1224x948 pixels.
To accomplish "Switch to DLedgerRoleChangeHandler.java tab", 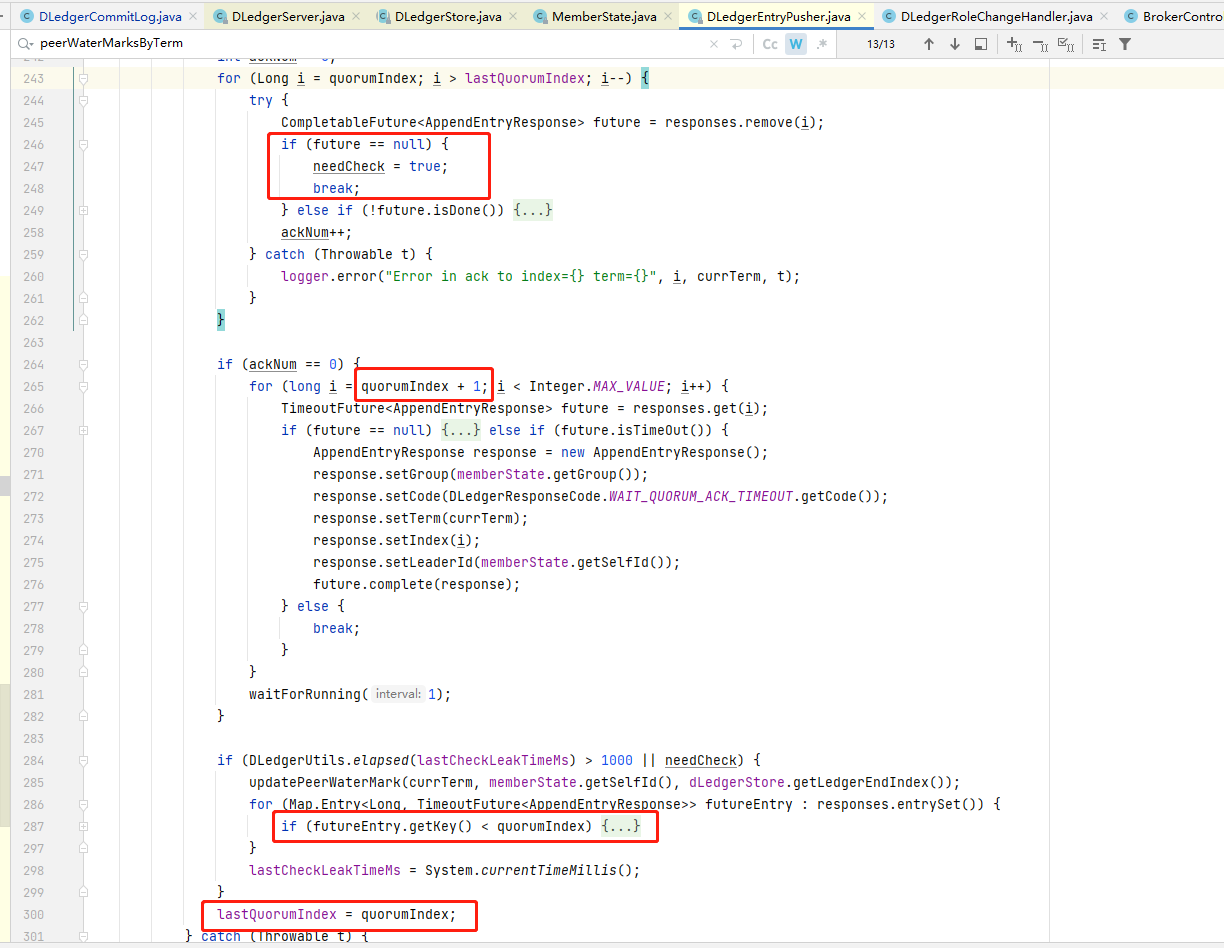I will 996,17.
